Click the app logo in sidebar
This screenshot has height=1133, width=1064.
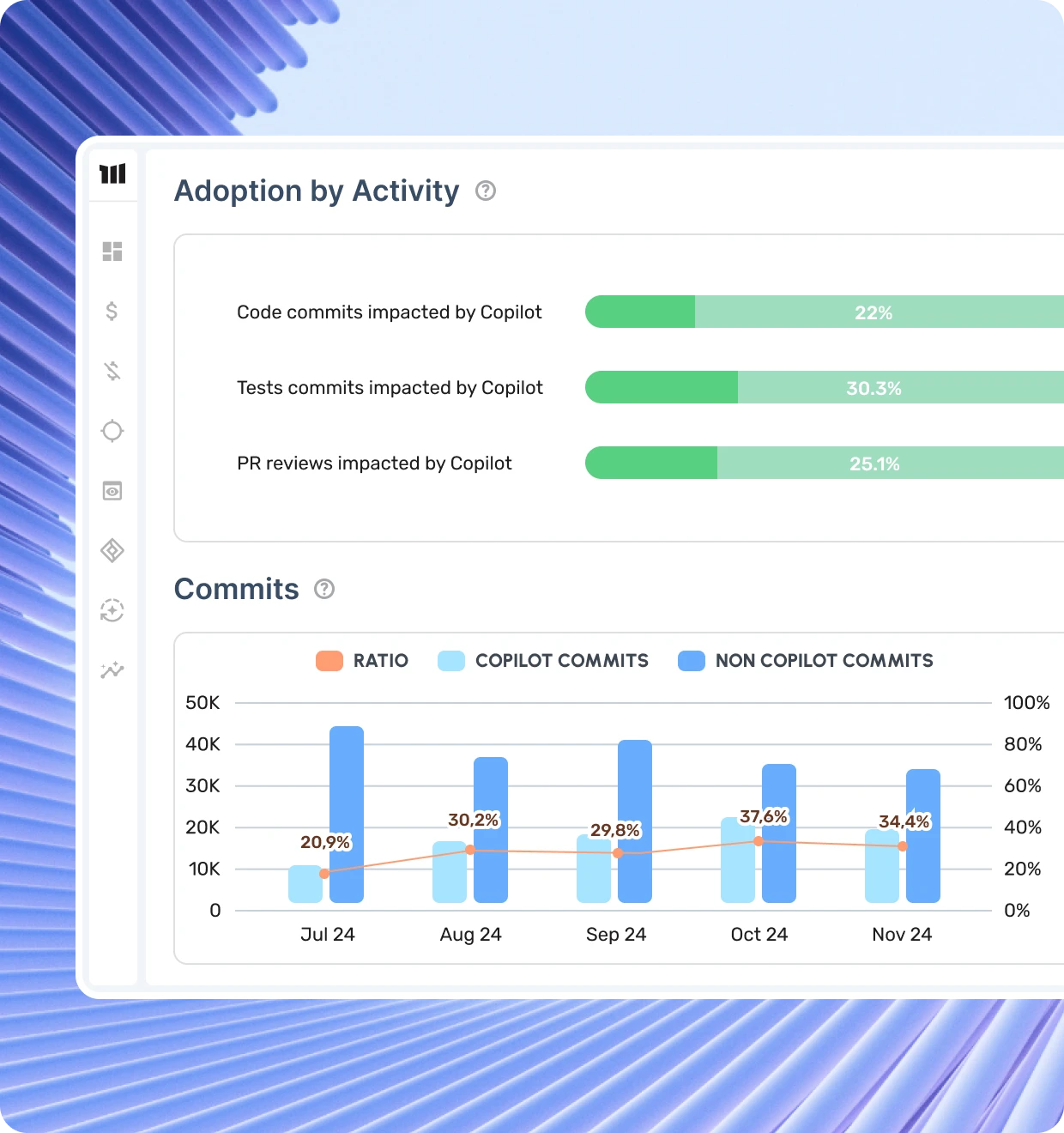coord(112,174)
